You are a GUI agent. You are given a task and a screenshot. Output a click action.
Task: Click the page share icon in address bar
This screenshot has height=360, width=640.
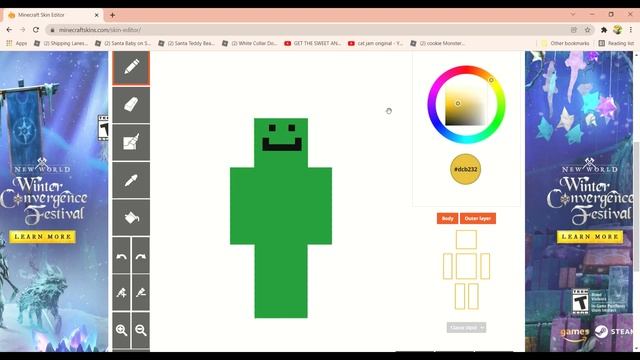[573, 30]
